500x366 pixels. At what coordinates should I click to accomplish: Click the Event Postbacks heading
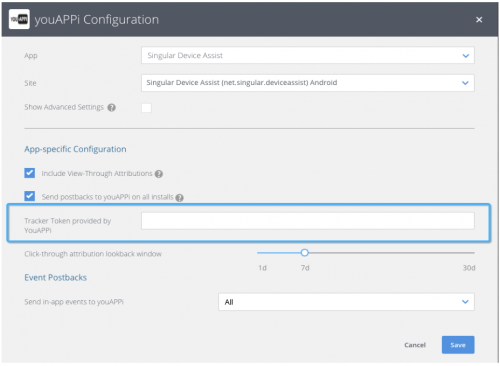pyautogui.click(x=56, y=277)
